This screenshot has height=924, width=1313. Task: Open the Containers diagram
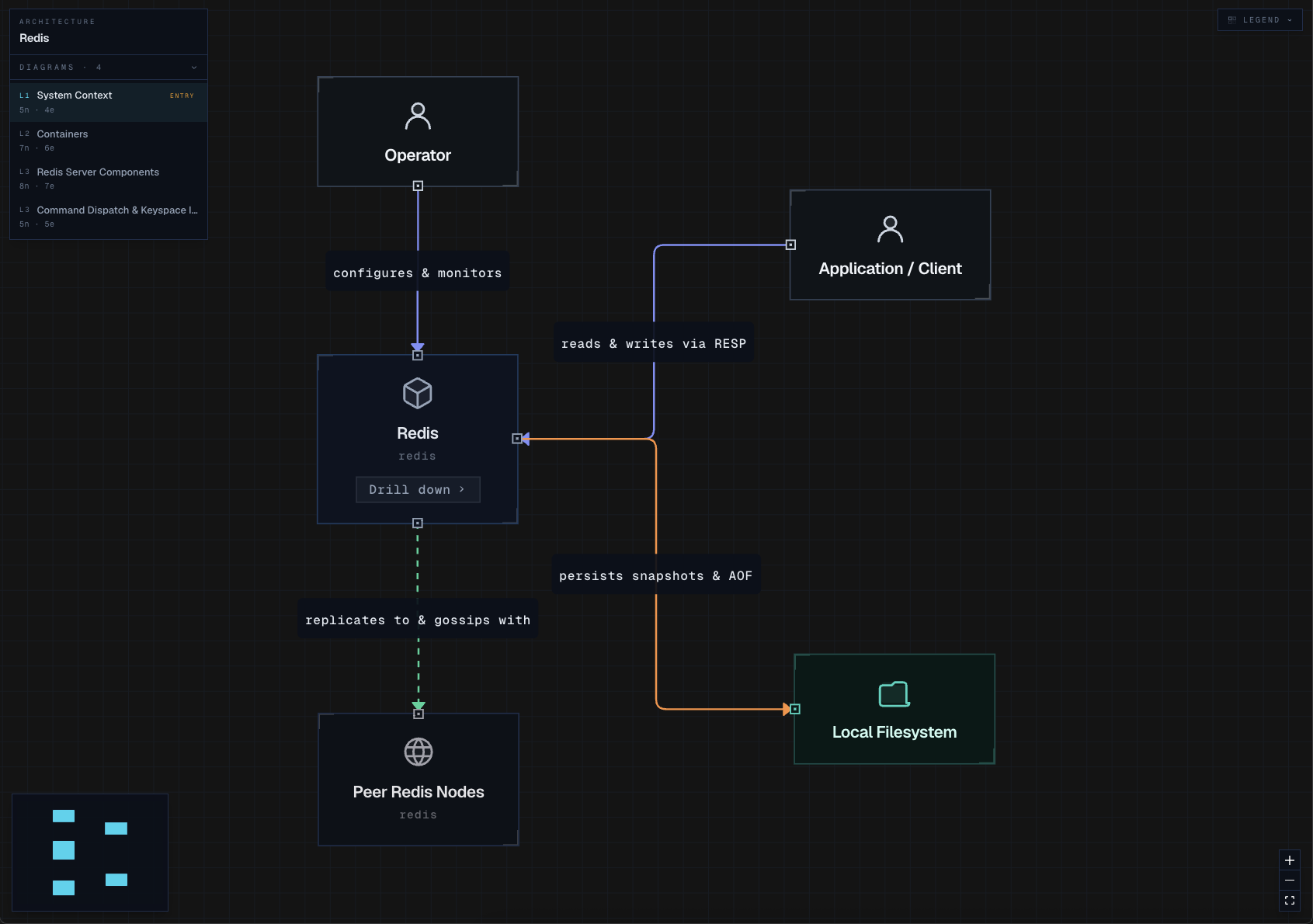tap(108, 140)
